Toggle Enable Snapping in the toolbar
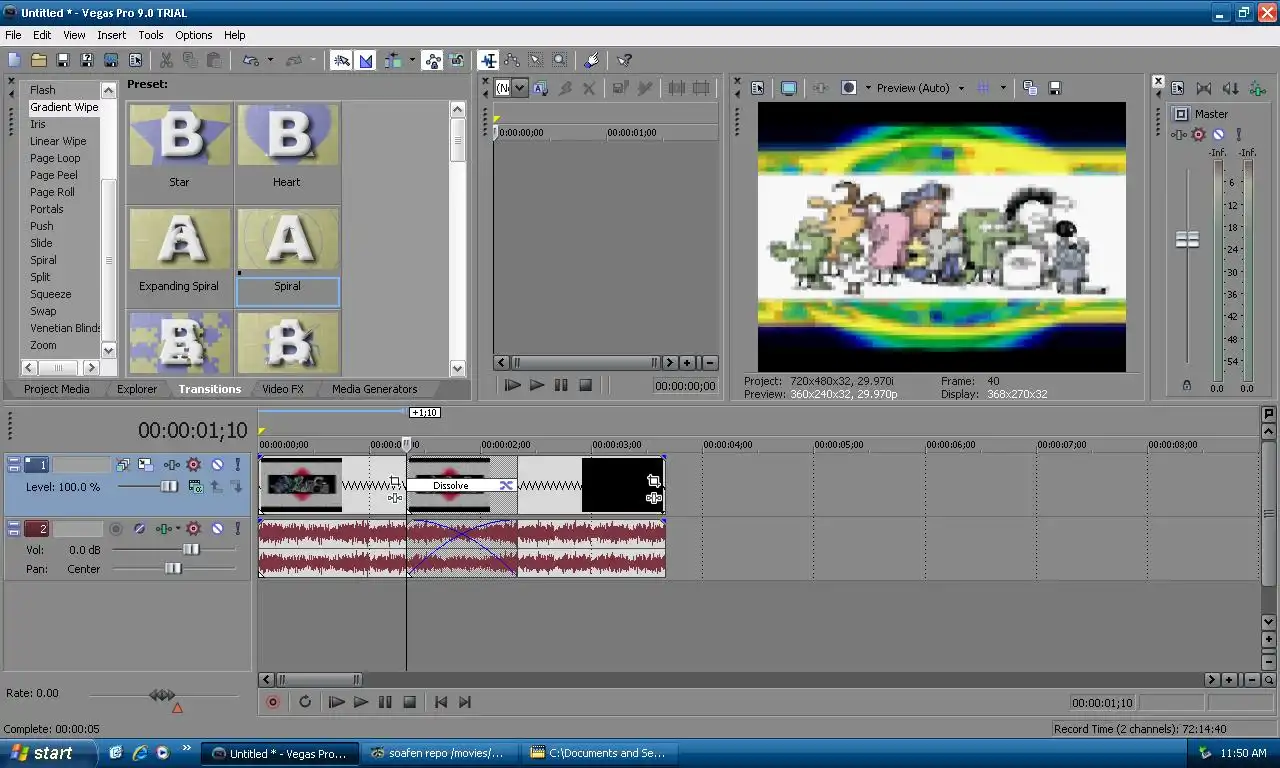 [x=342, y=61]
